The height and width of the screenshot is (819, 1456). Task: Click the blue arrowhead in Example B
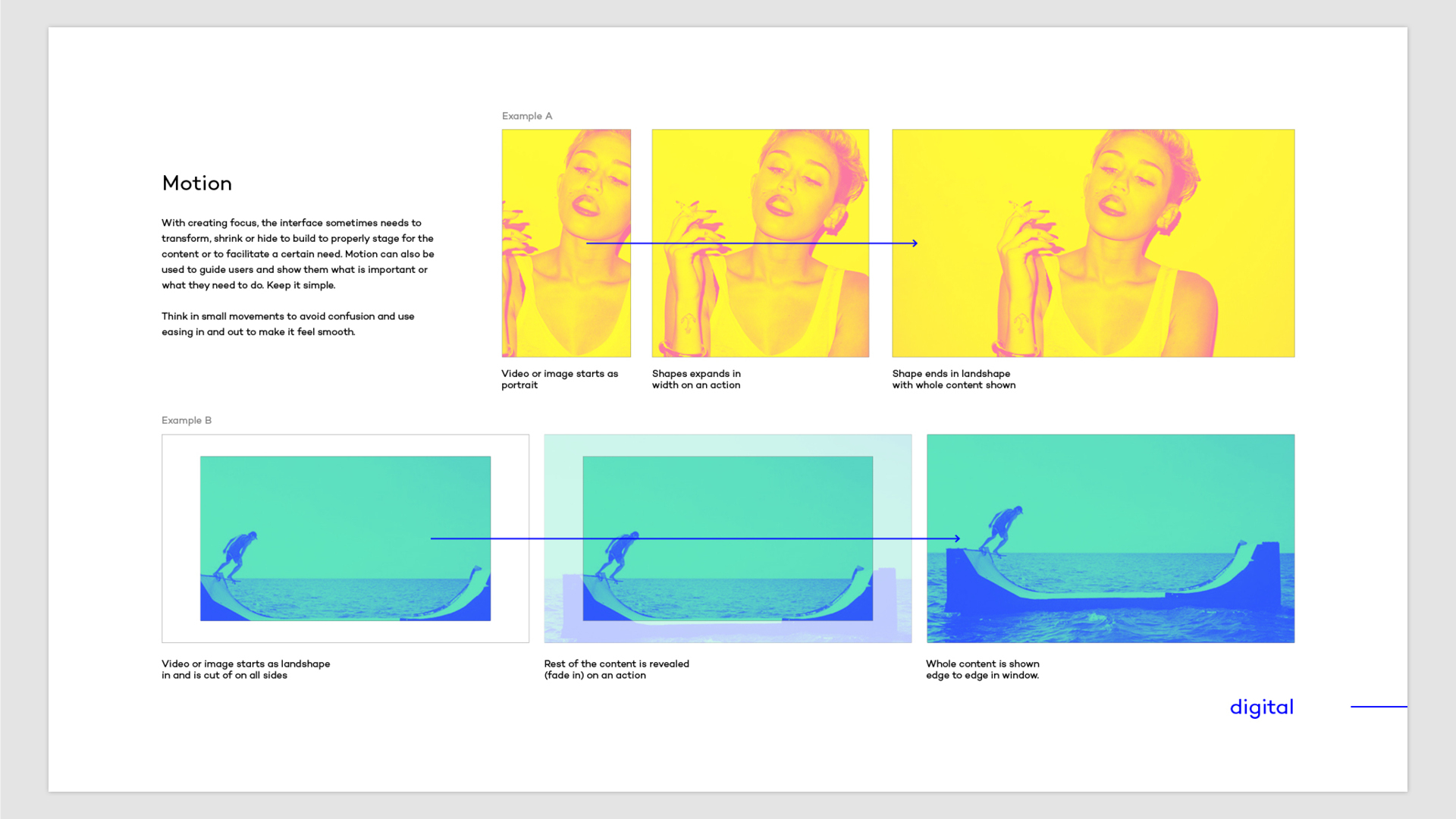click(957, 538)
